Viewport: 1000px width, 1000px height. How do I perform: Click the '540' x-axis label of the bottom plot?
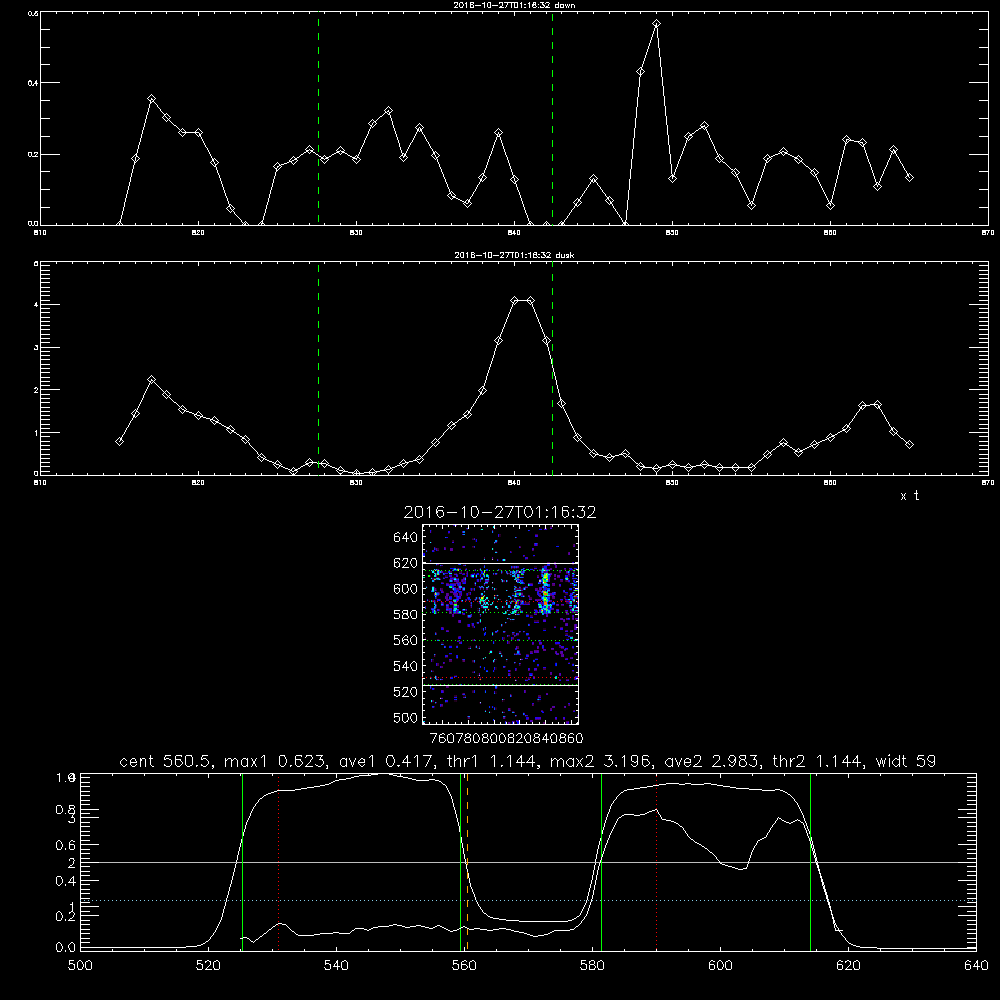[336, 966]
